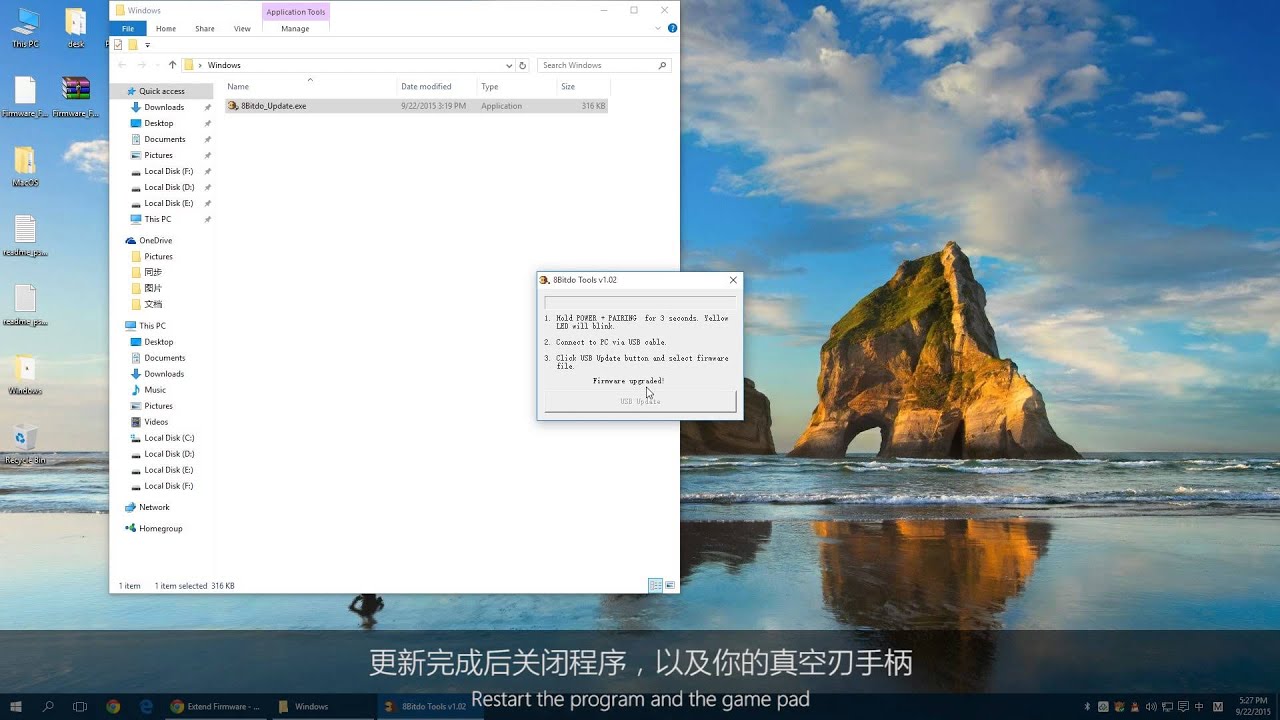Click the firmware progress bar in 8Bitdo Tools
Viewport: 1280px width, 720px height.
[640, 301]
